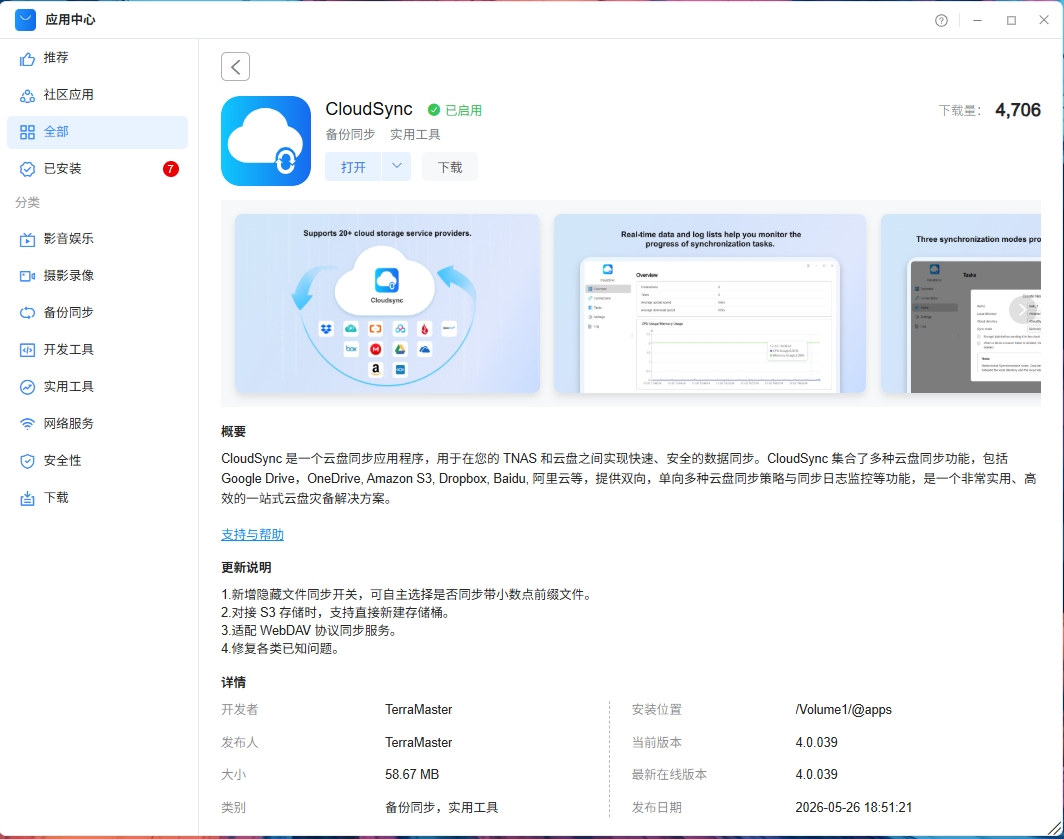Click the help question mark icon
The image size is (1064, 839).
[941, 20]
